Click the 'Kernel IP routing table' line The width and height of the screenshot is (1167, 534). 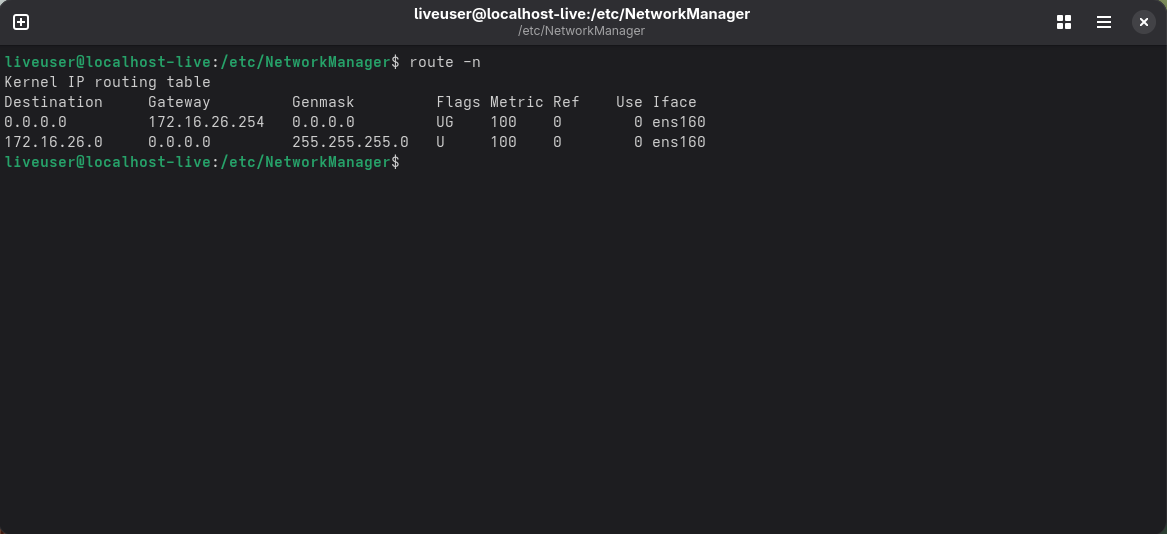[107, 82]
